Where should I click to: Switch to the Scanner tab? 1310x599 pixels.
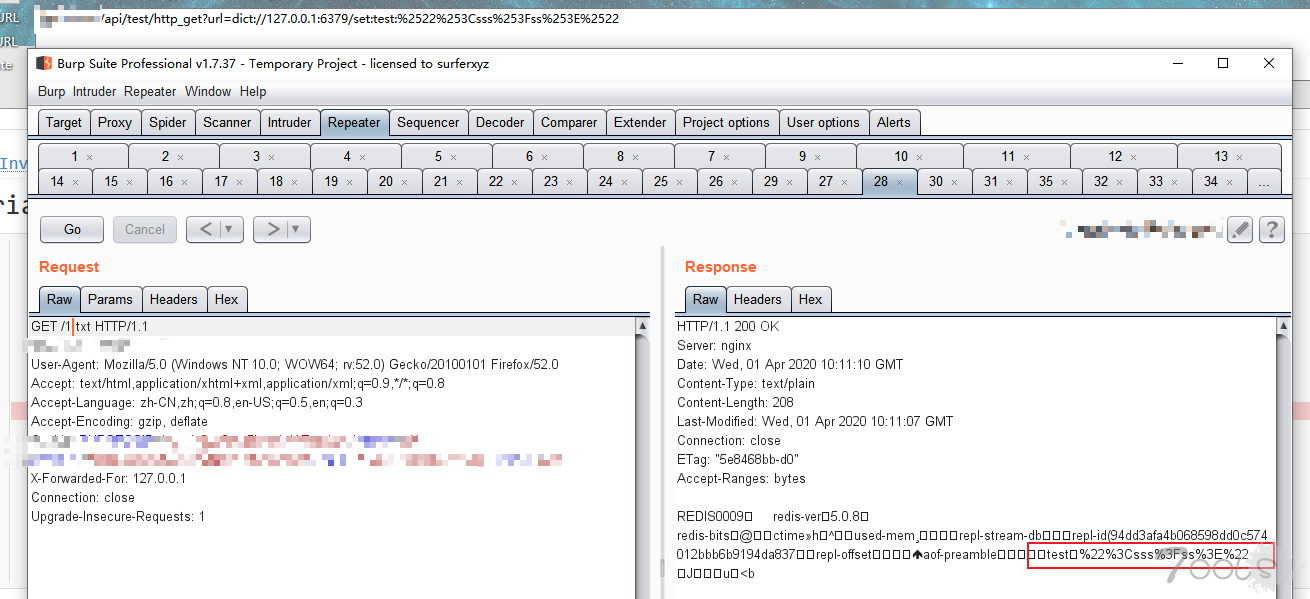click(x=227, y=122)
